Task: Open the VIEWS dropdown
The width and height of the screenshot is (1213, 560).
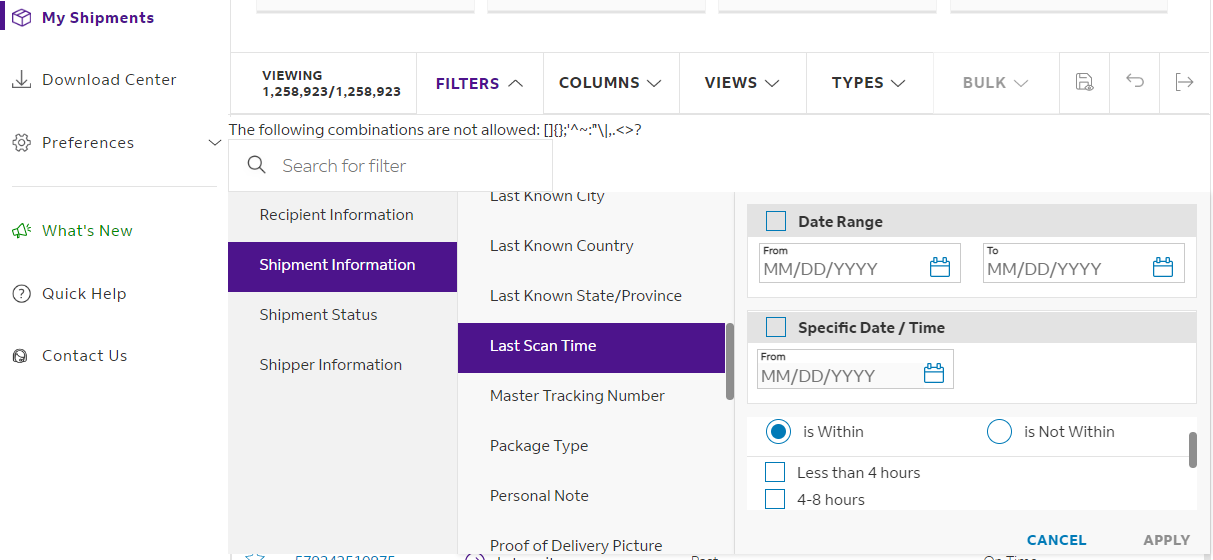Action: click(x=743, y=83)
